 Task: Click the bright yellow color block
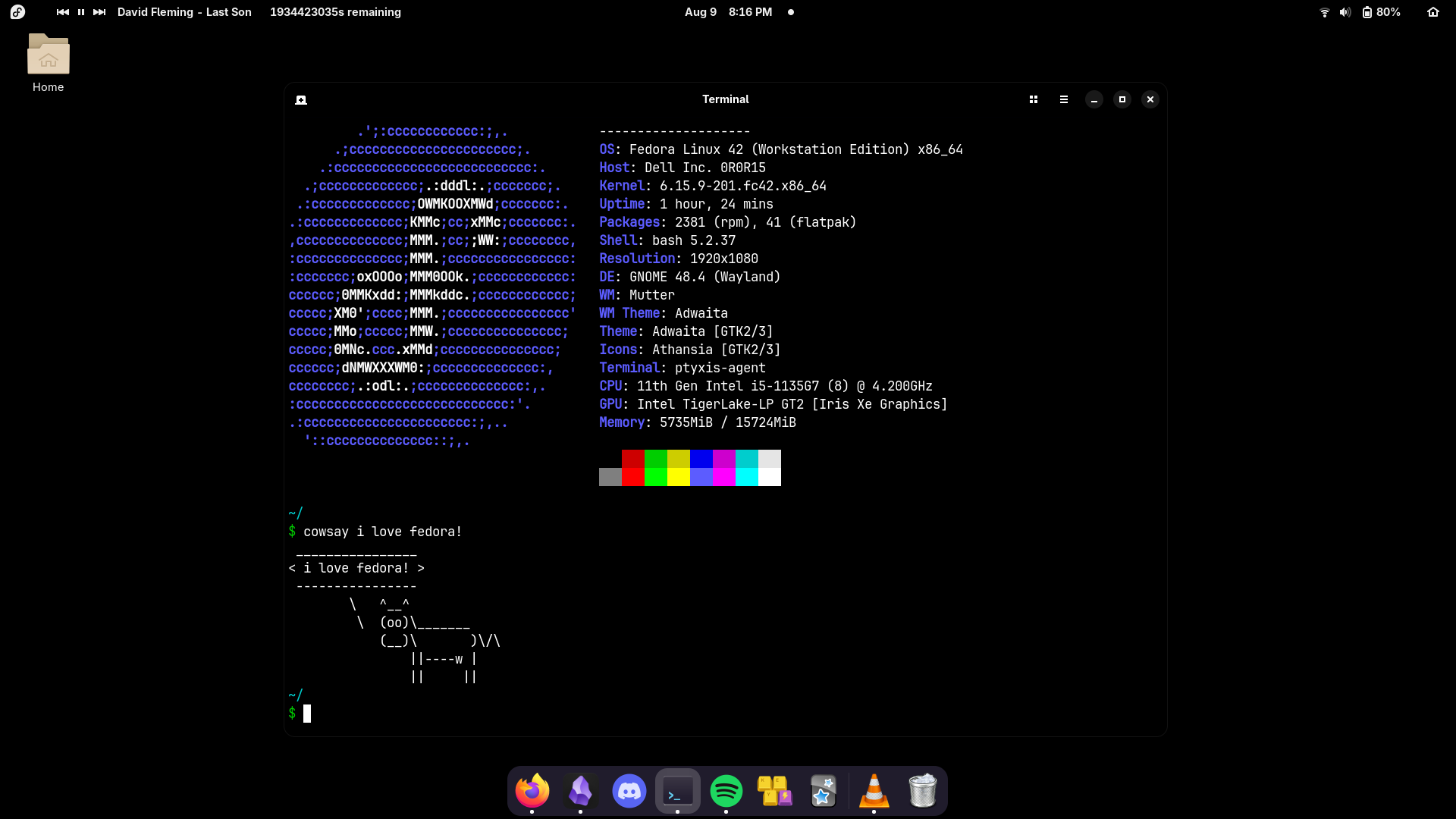(x=679, y=477)
